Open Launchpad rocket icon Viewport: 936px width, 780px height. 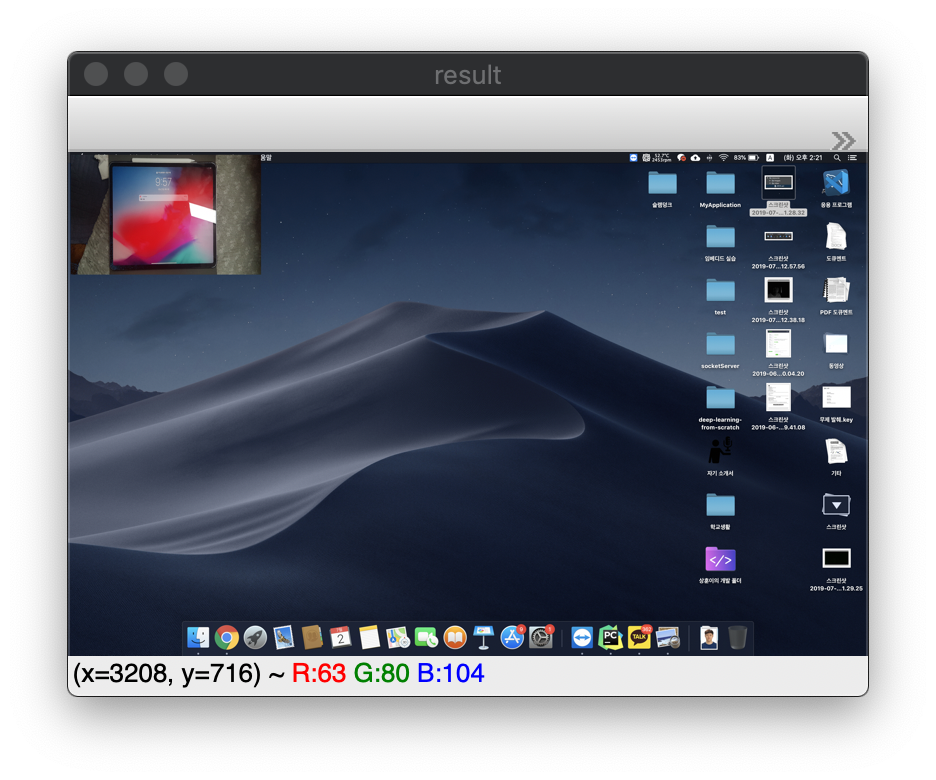tap(255, 637)
